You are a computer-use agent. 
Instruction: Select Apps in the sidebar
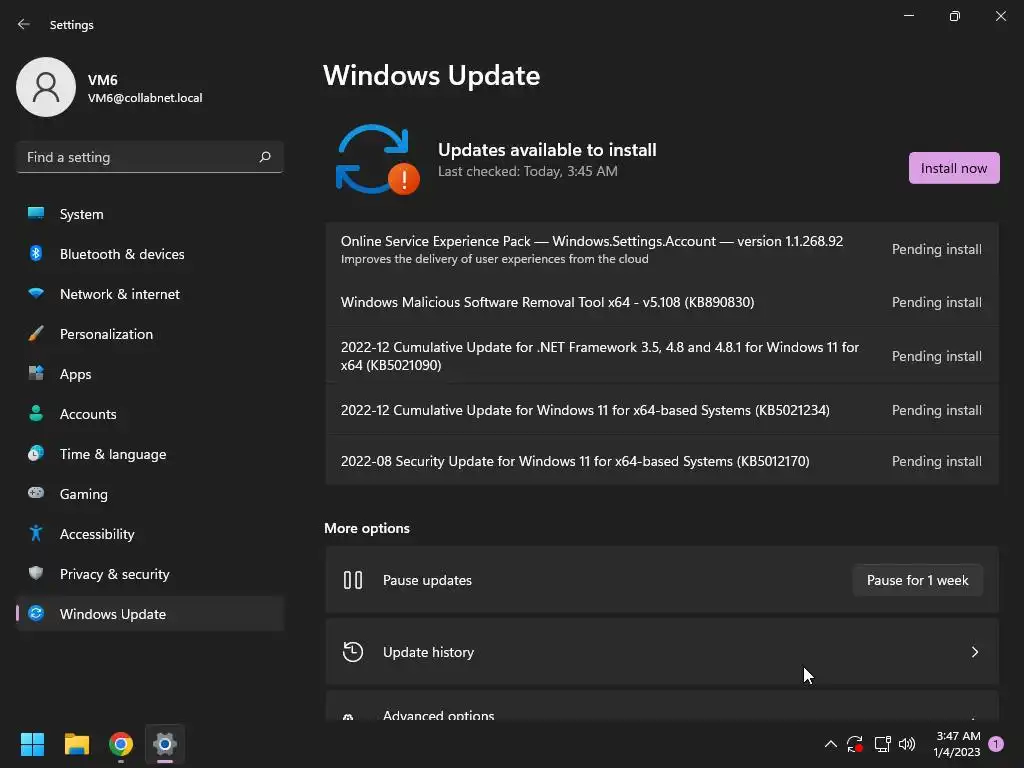click(150, 374)
